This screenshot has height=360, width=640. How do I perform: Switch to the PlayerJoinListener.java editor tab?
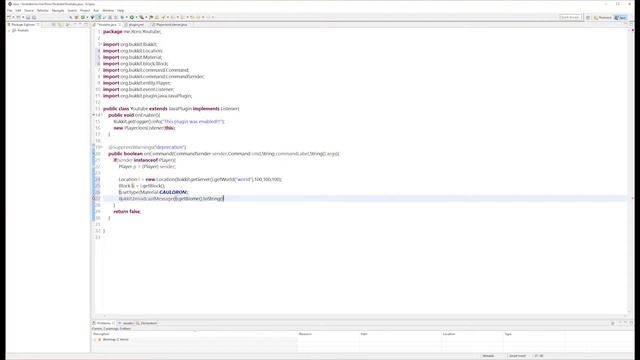[x=171, y=25]
